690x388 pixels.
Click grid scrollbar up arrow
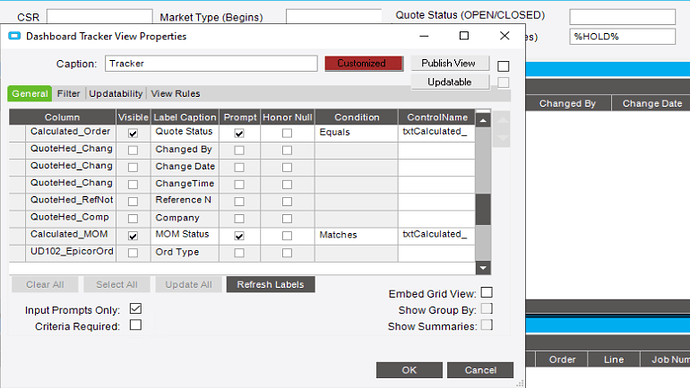pos(483,120)
